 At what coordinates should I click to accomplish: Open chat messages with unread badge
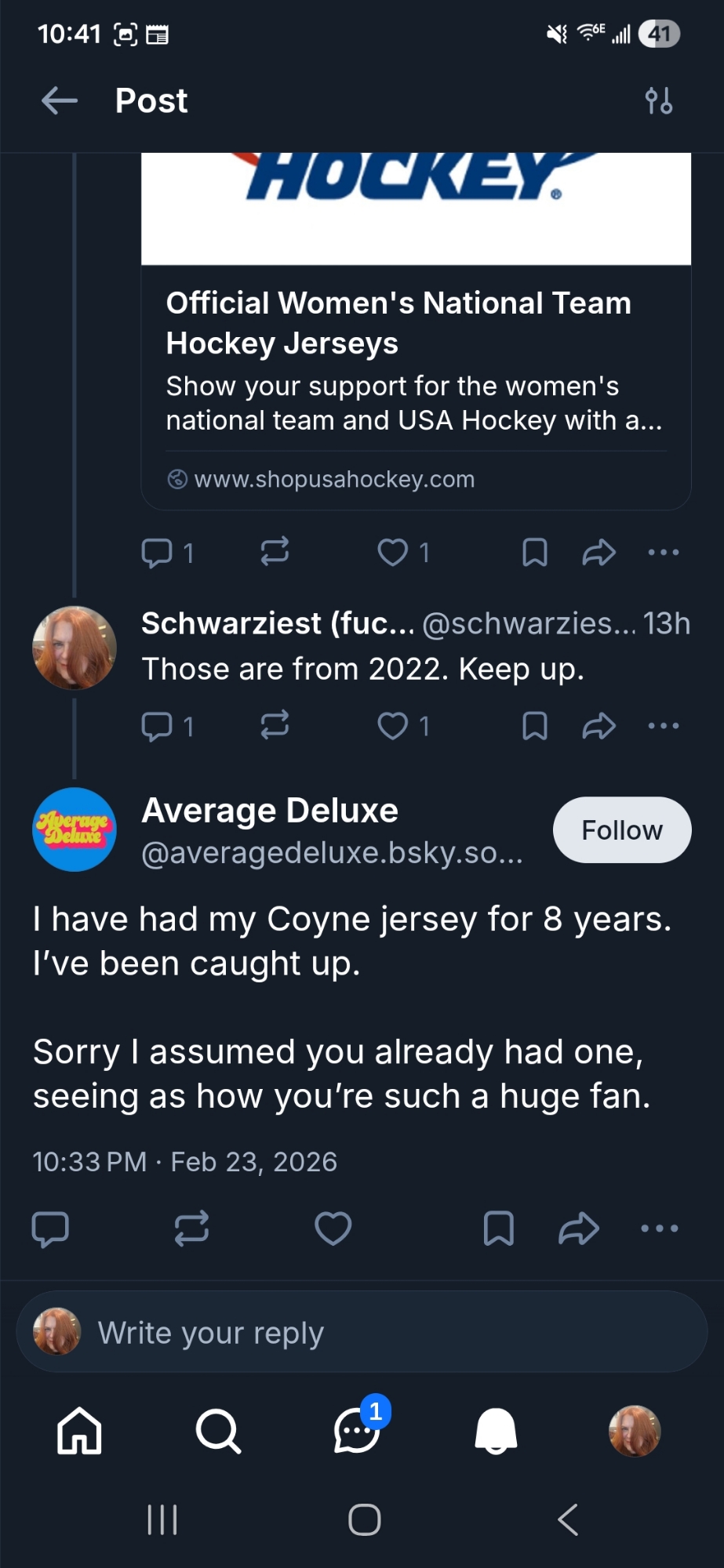[x=357, y=1431]
